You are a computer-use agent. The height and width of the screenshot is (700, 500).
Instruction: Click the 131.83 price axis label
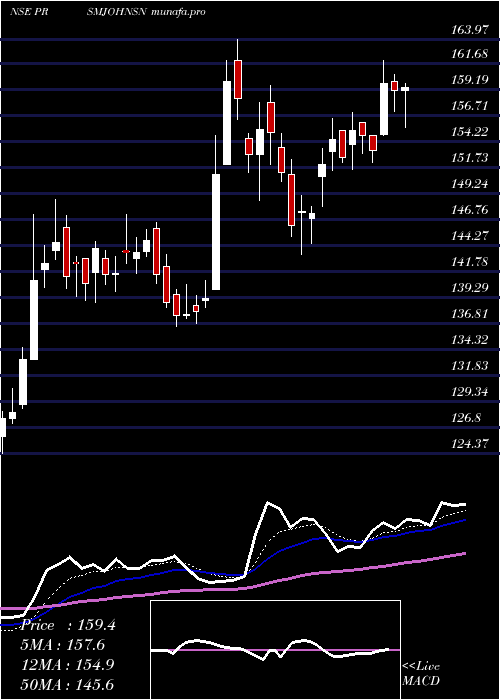coord(469,366)
